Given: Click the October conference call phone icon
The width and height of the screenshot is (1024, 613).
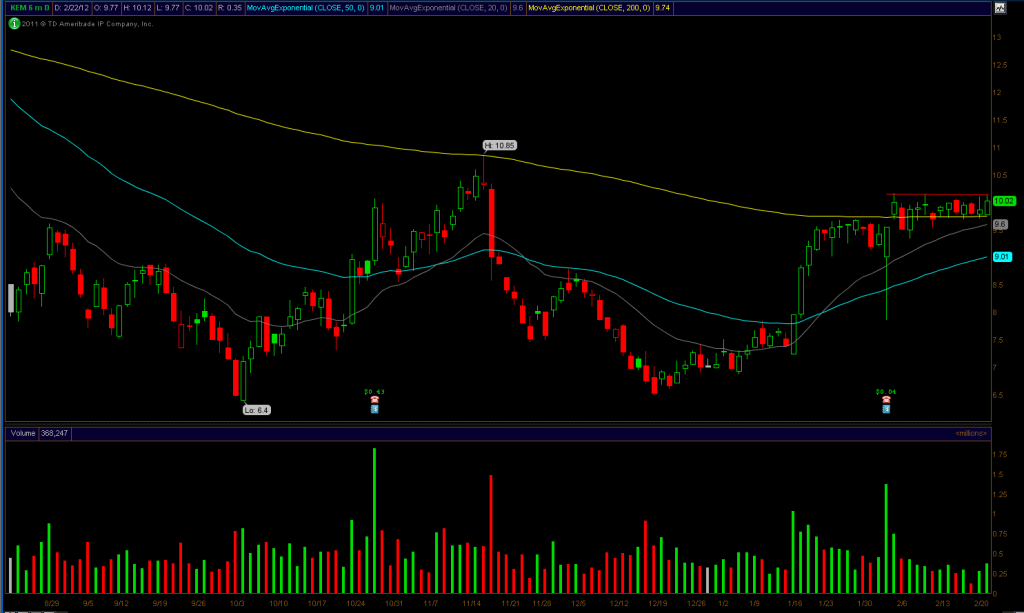Looking at the screenshot, I should coord(374,399).
